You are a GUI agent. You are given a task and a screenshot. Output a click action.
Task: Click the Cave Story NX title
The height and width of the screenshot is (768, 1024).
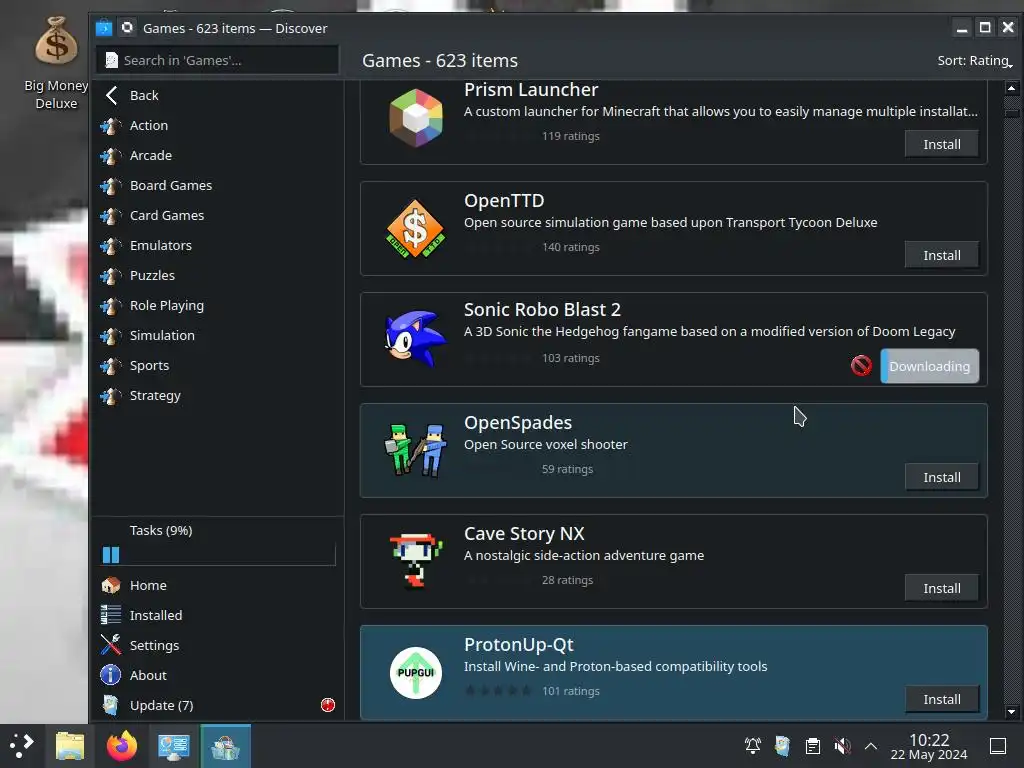pyautogui.click(x=524, y=534)
